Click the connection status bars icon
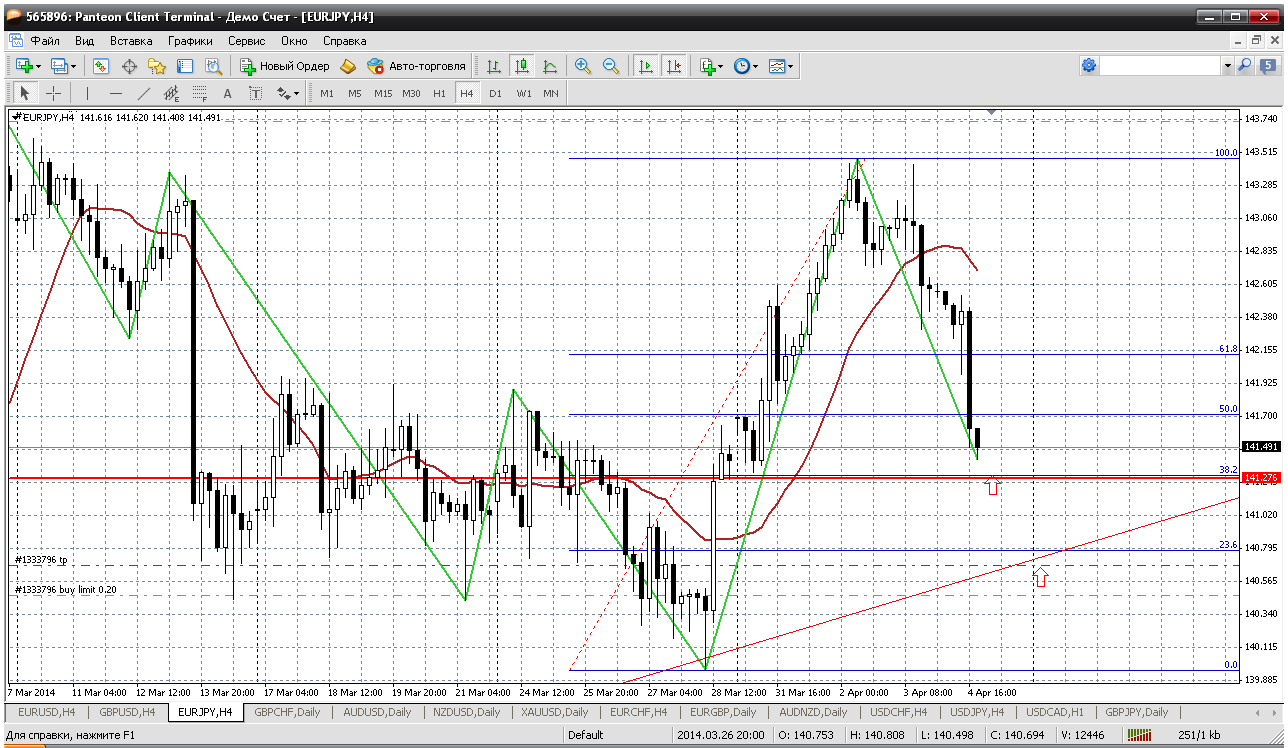 point(1140,735)
